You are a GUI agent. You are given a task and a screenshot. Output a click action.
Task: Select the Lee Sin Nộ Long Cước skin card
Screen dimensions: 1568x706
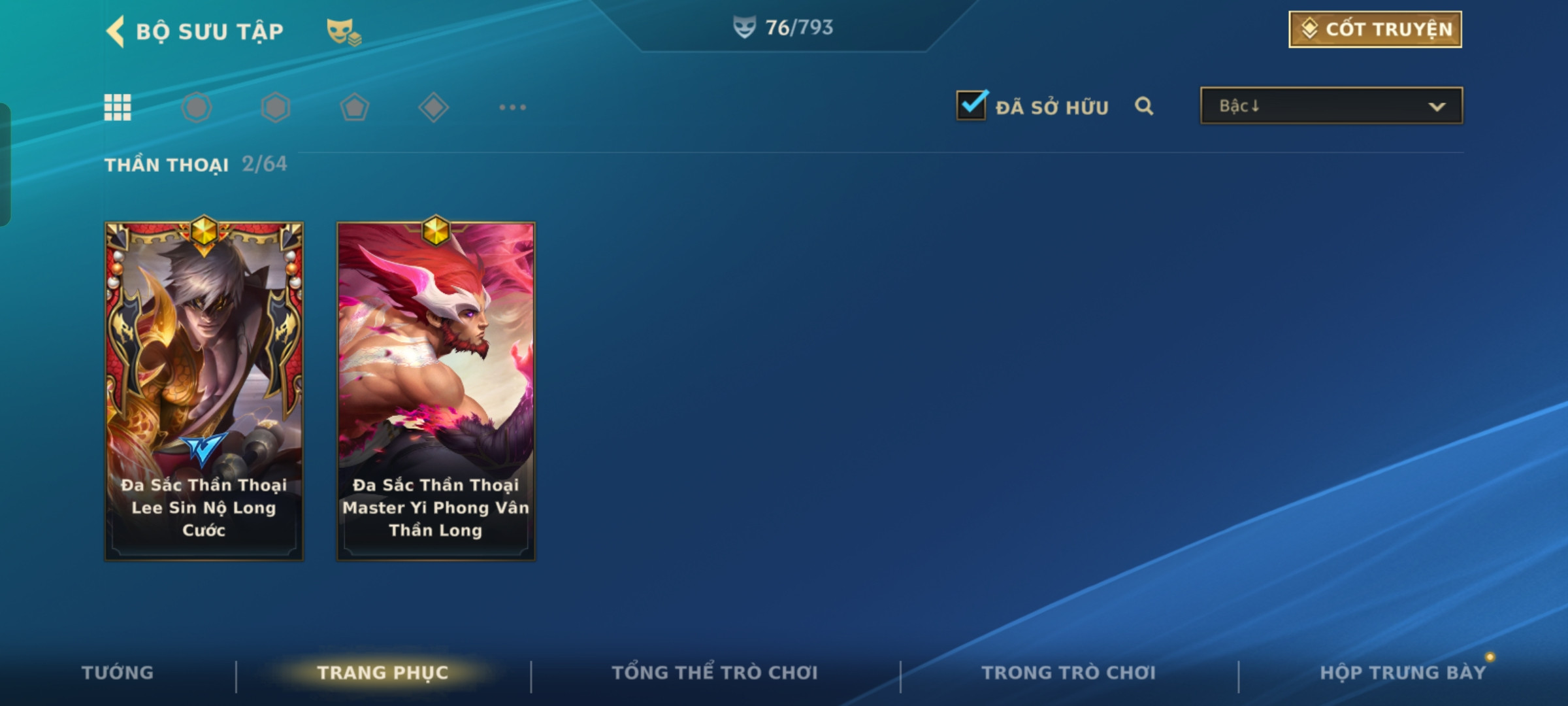pyautogui.click(x=204, y=391)
